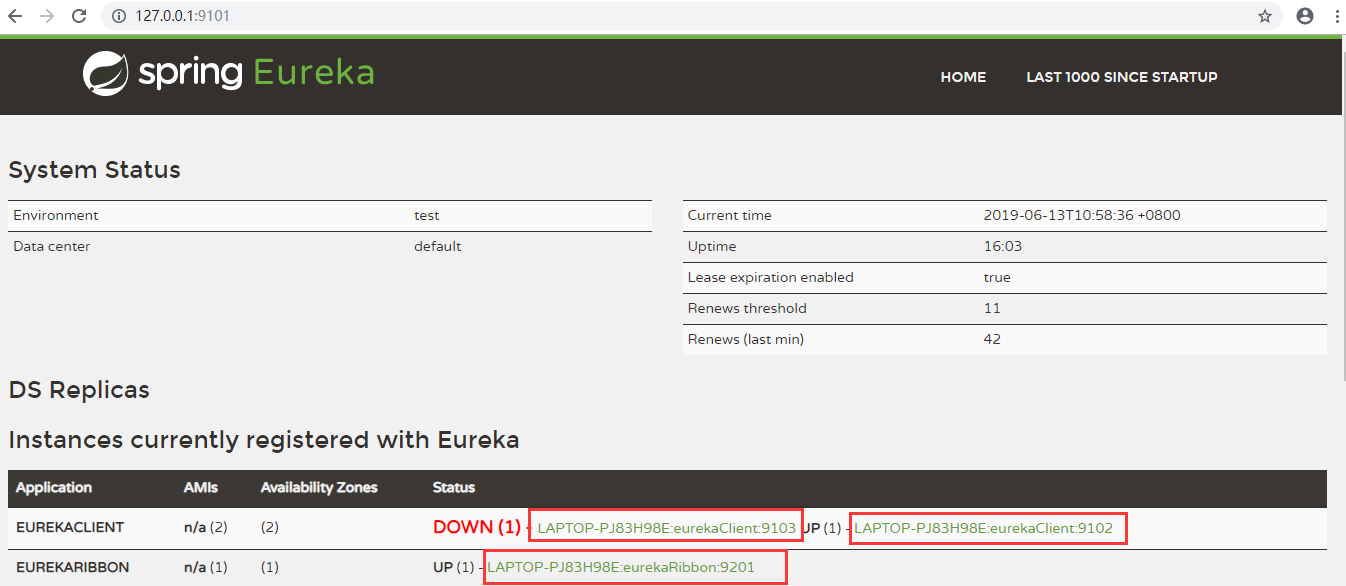
Task: Reload the page with refresh icon
Action: (77, 16)
